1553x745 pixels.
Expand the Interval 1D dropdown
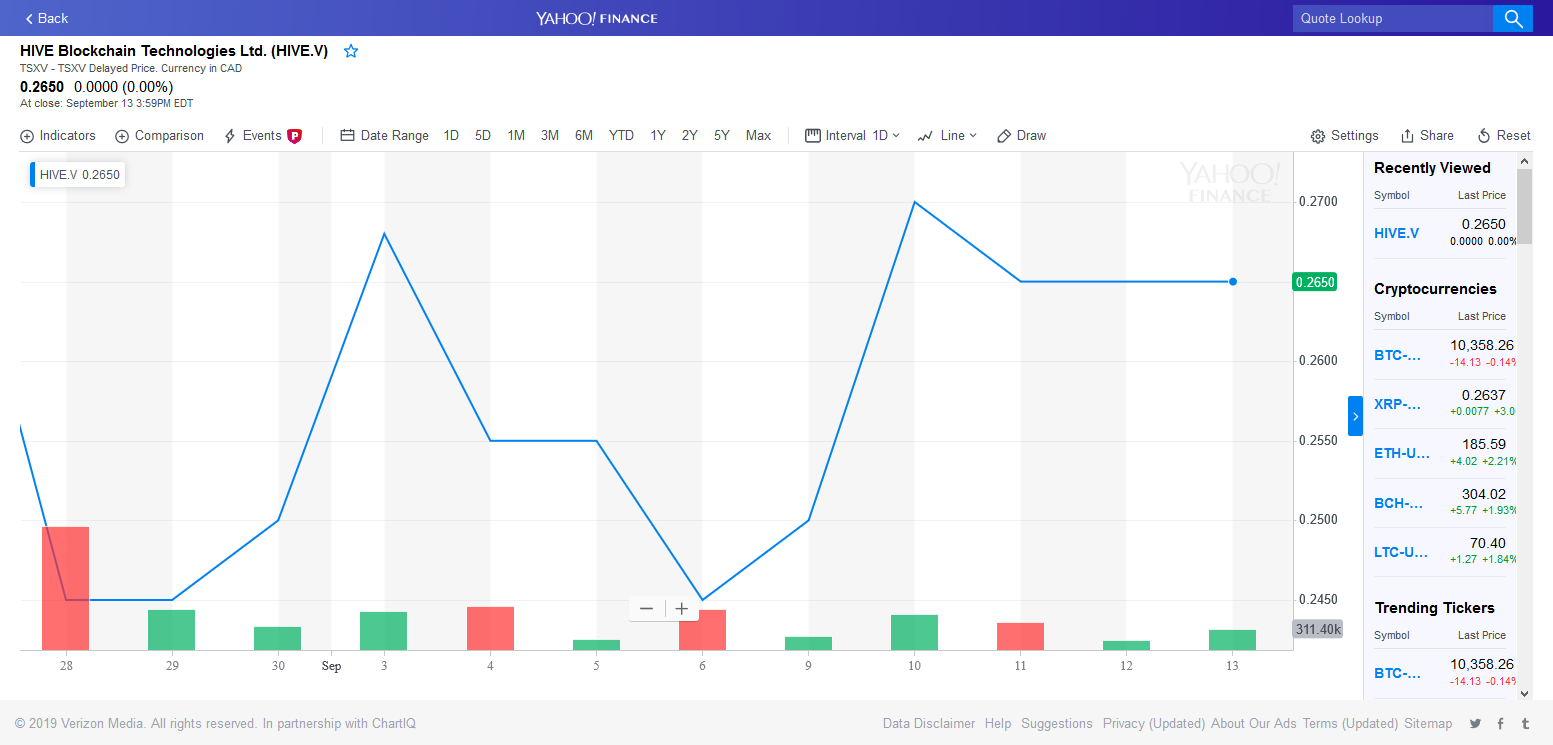click(853, 136)
